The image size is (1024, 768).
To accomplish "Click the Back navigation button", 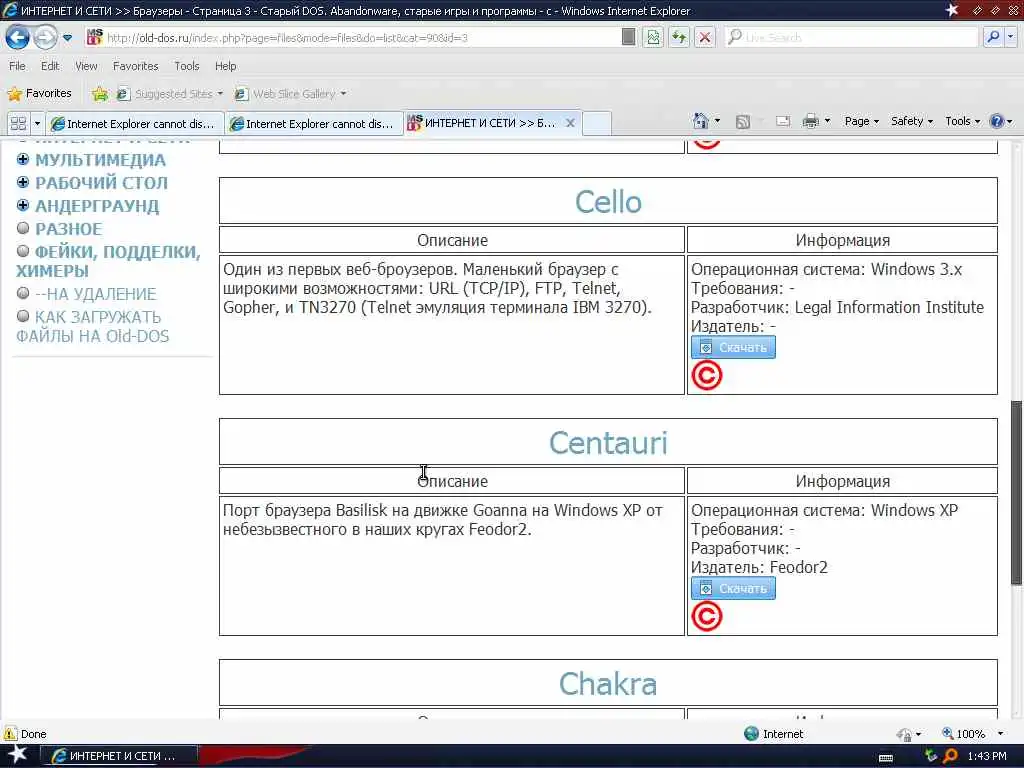I will point(18,37).
